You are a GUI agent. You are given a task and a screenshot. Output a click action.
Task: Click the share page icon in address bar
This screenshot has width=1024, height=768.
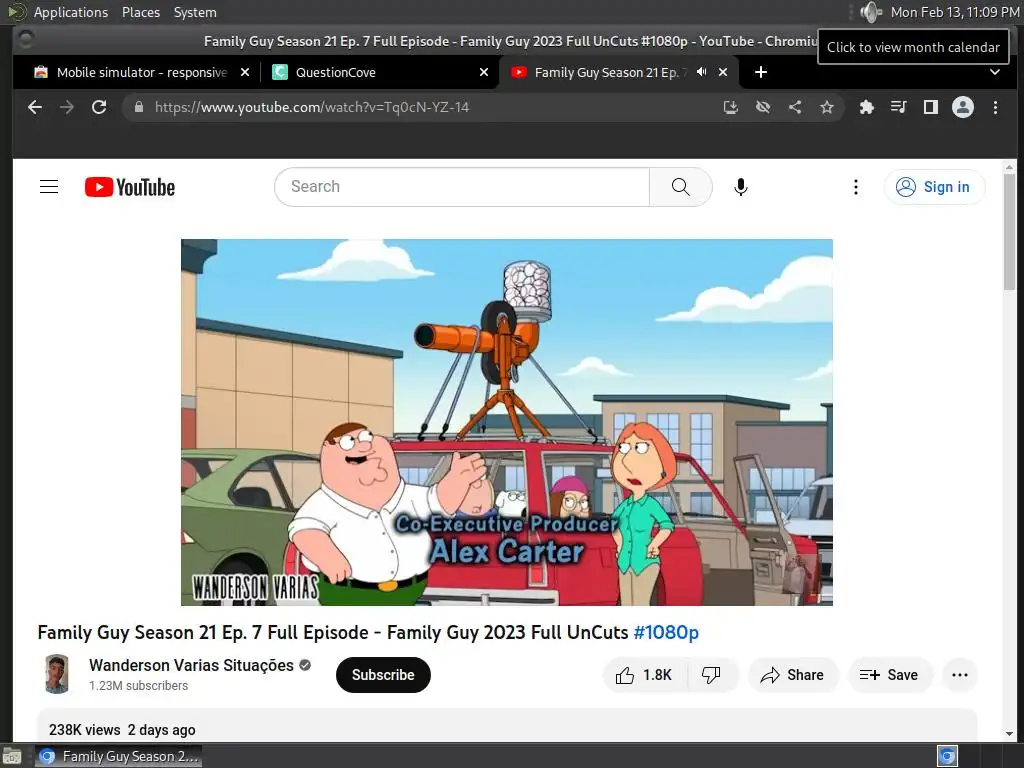tap(795, 107)
